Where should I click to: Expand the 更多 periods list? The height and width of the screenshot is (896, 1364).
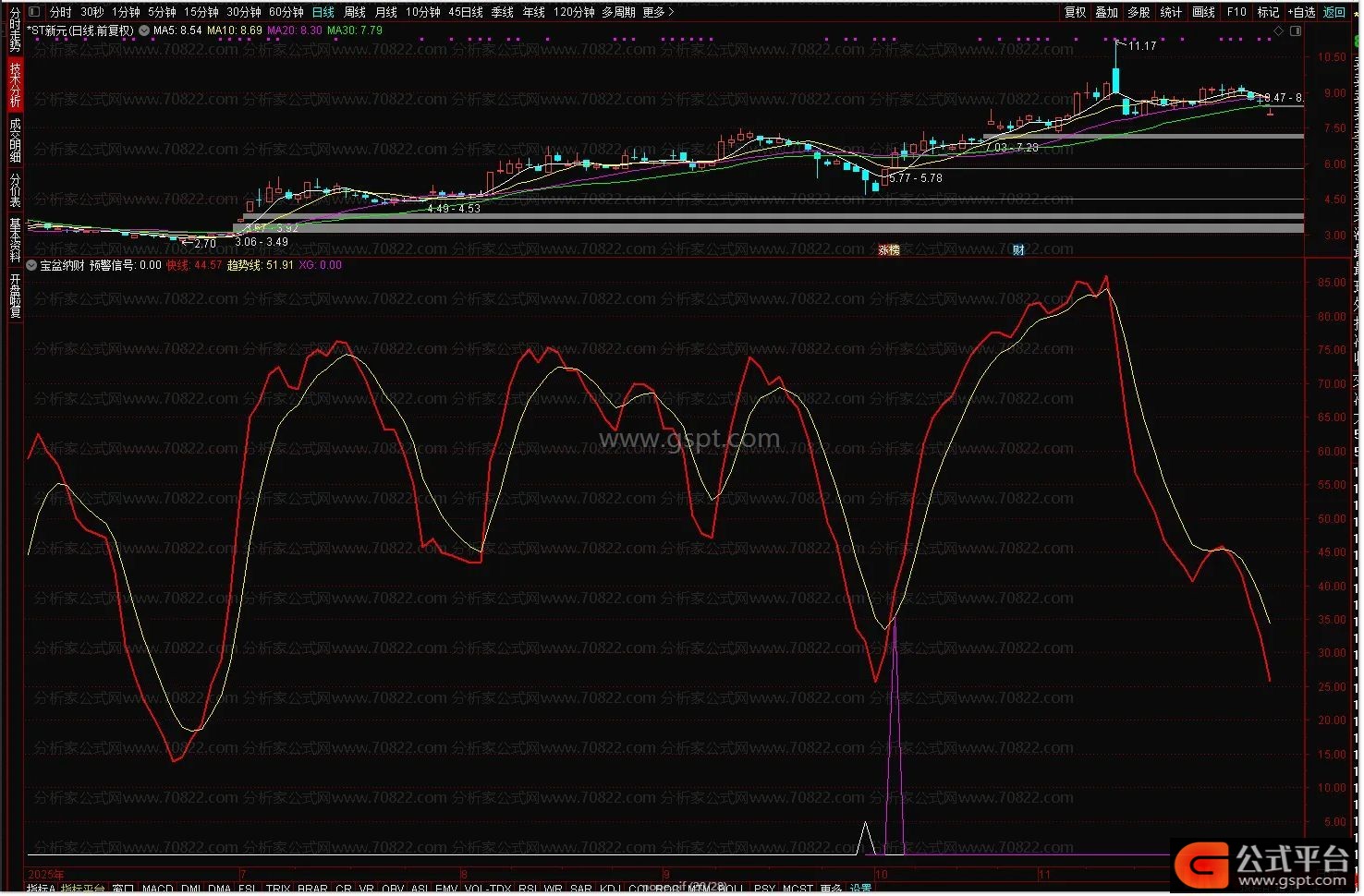point(657,12)
